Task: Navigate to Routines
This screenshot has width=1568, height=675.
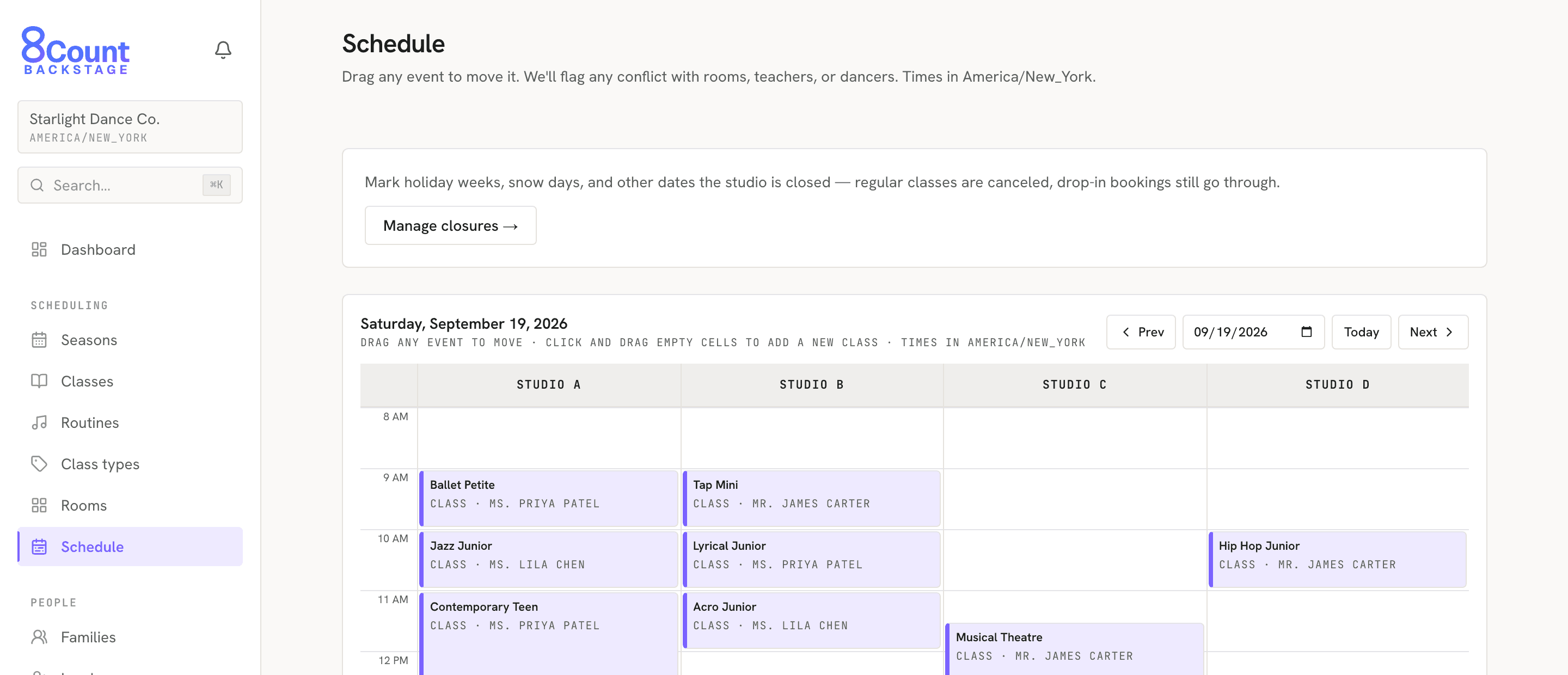Action: pos(130,422)
